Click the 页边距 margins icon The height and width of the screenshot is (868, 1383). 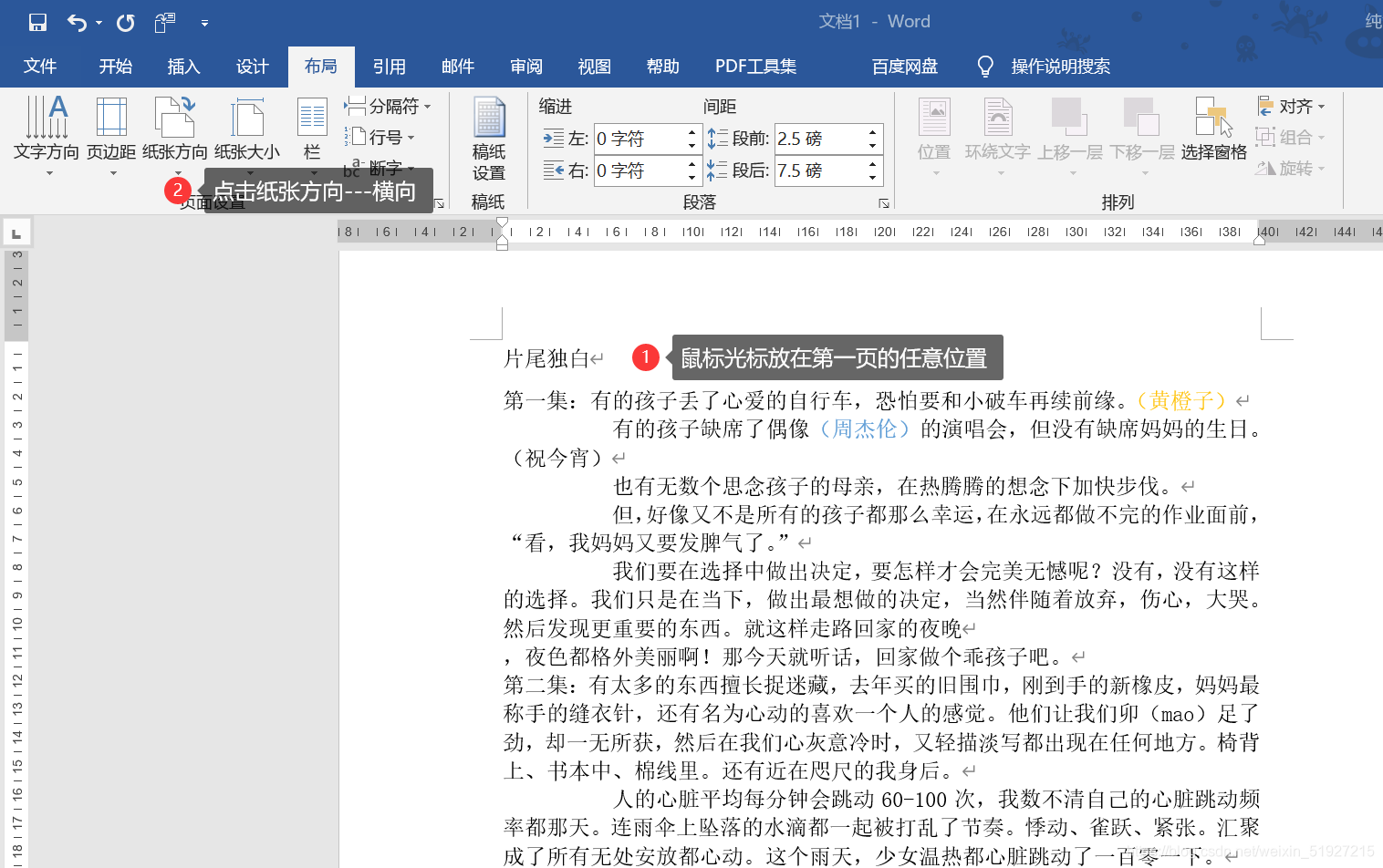pyautogui.click(x=111, y=118)
